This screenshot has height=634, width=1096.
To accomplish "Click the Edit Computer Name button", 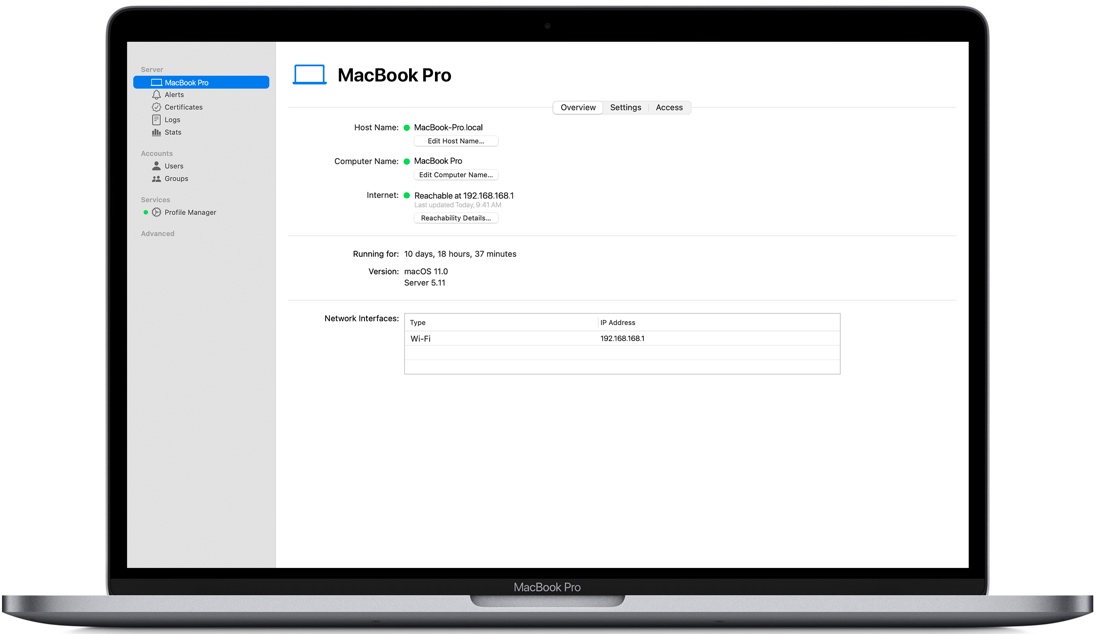I will [456, 174].
